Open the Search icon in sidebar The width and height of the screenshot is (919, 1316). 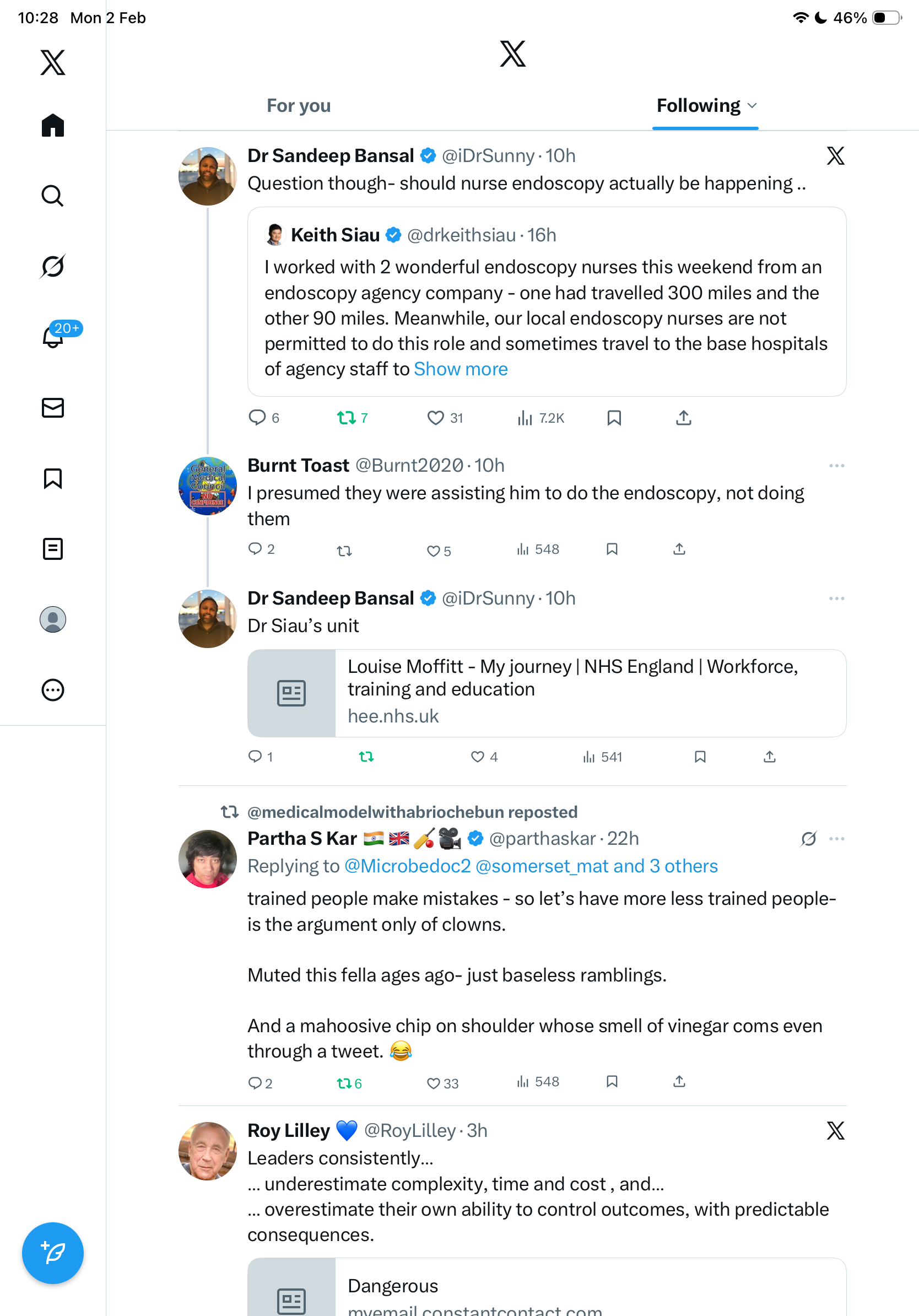[x=53, y=196]
